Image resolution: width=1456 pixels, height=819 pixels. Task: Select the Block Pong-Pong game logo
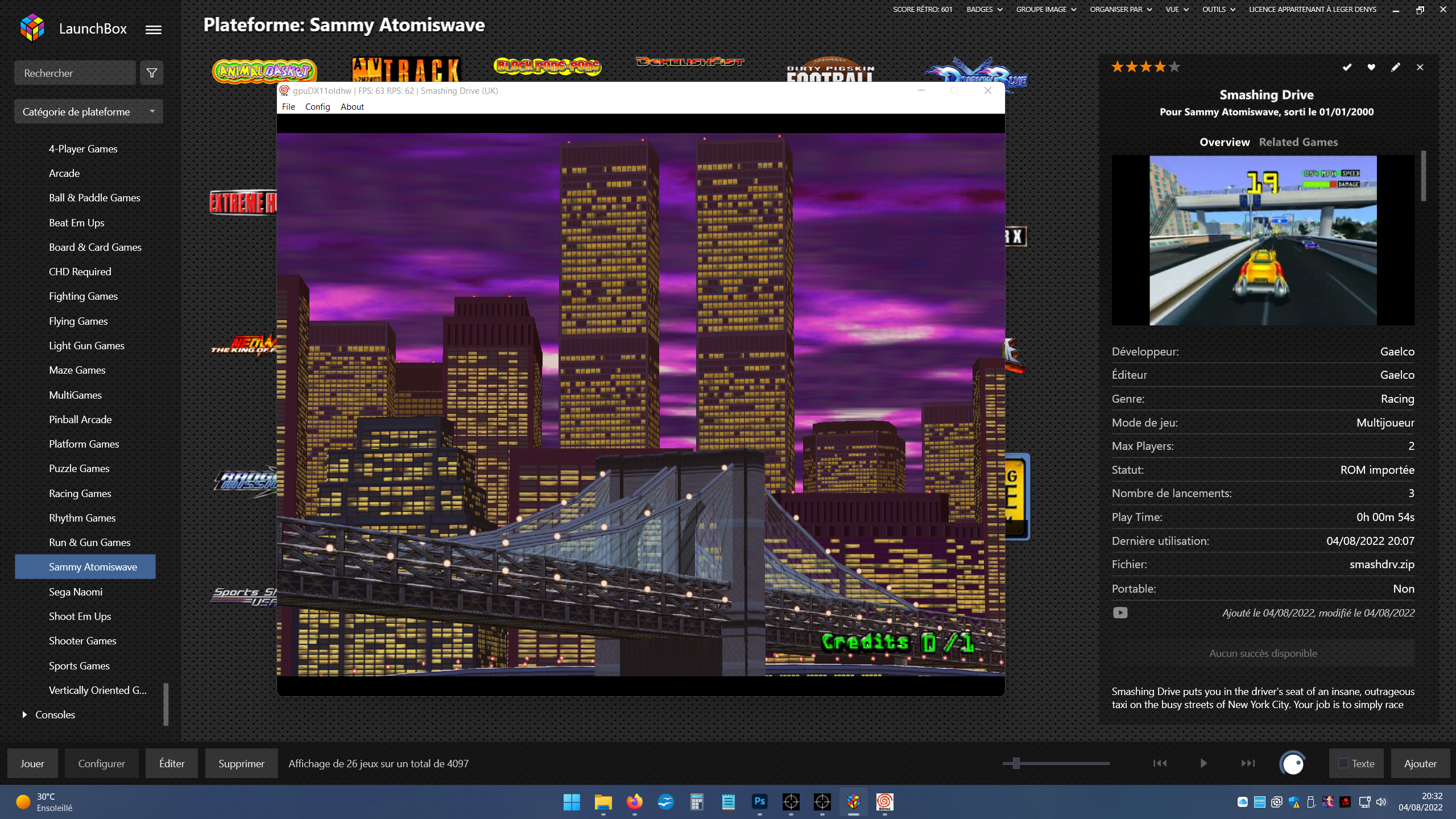pyautogui.click(x=547, y=66)
